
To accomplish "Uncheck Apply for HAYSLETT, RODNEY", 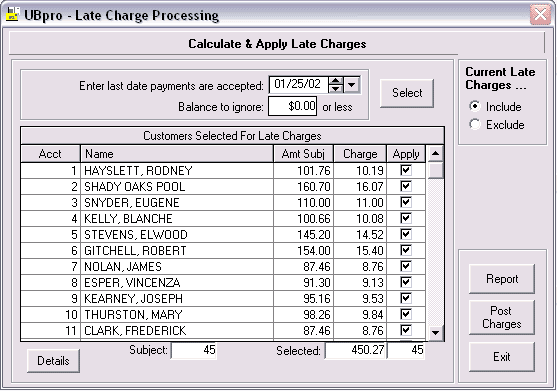I will point(406,170).
